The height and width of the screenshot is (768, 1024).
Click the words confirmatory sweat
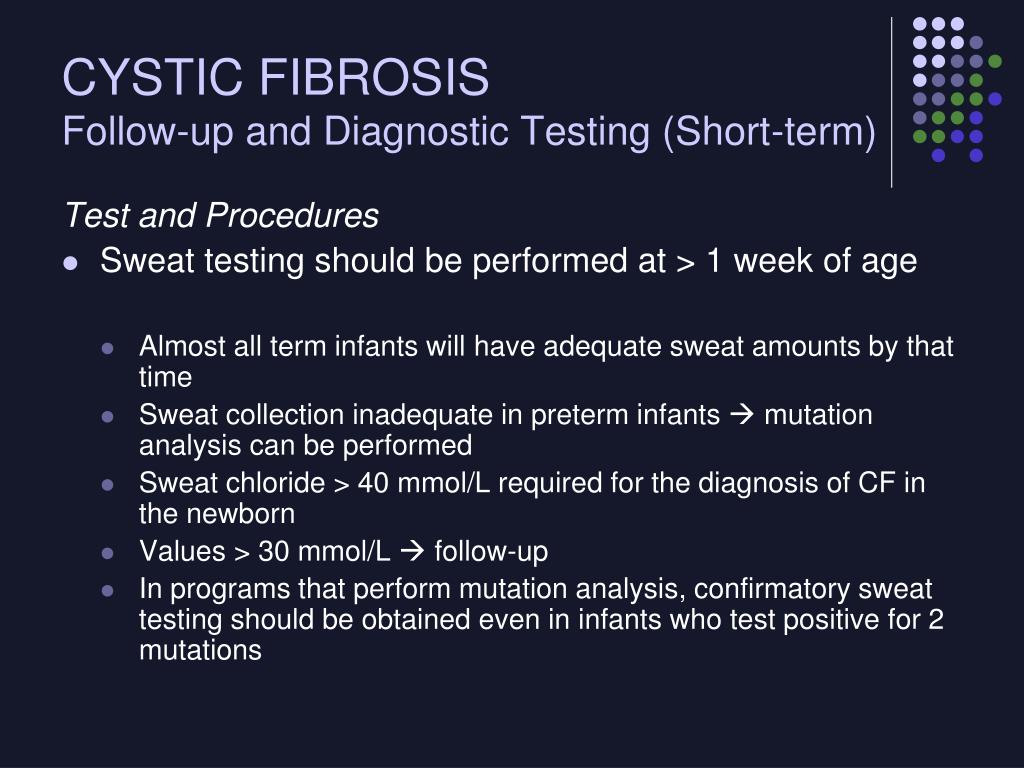(812, 589)
